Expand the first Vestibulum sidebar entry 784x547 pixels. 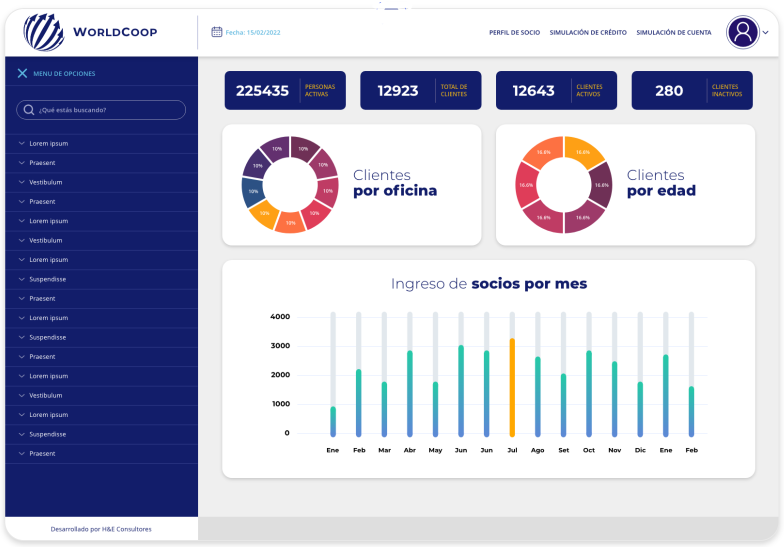click(45, 182)
